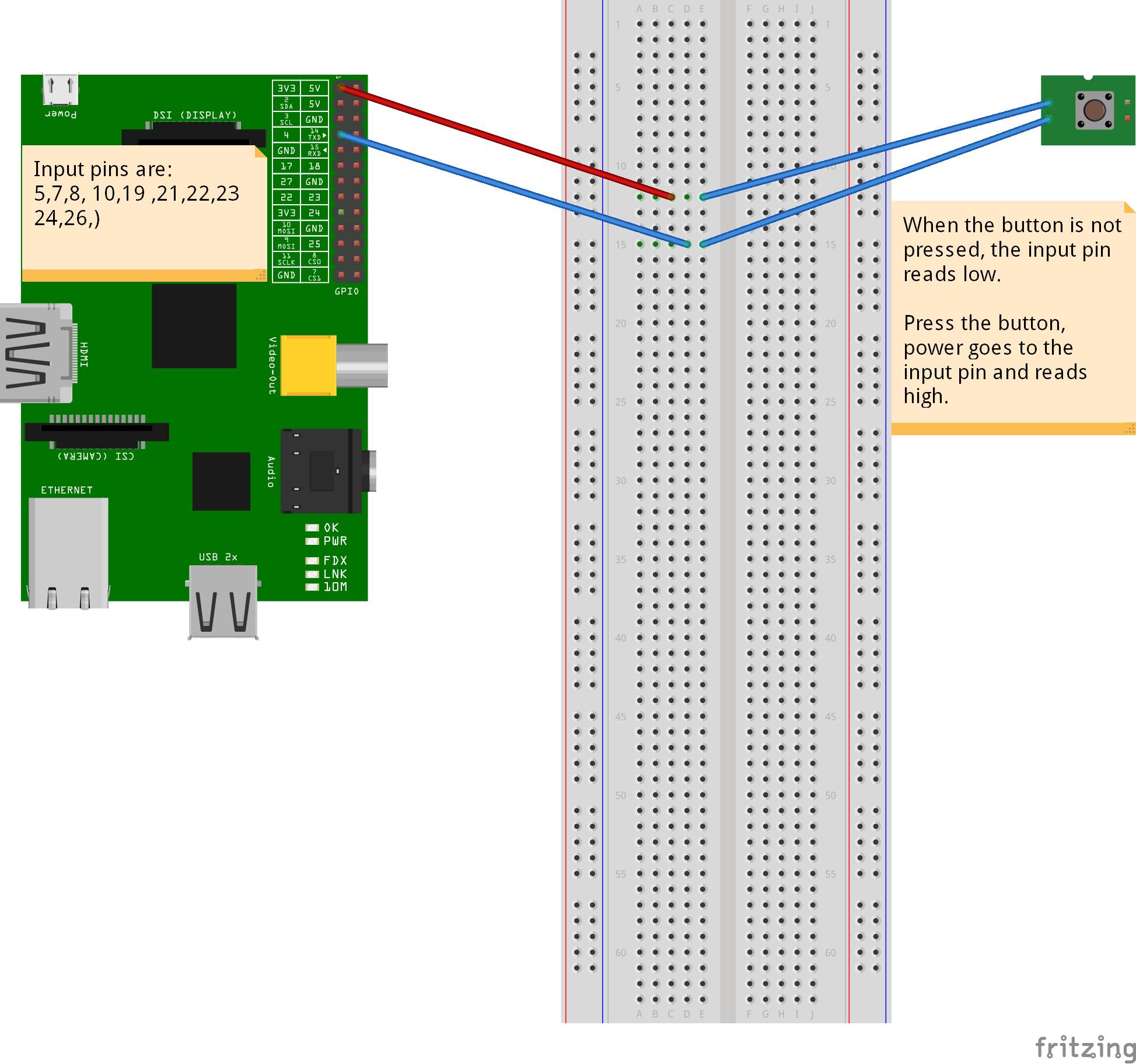Select the FDX status LED
Screen dimensions: 1136x1064
[x=312, y=561]
